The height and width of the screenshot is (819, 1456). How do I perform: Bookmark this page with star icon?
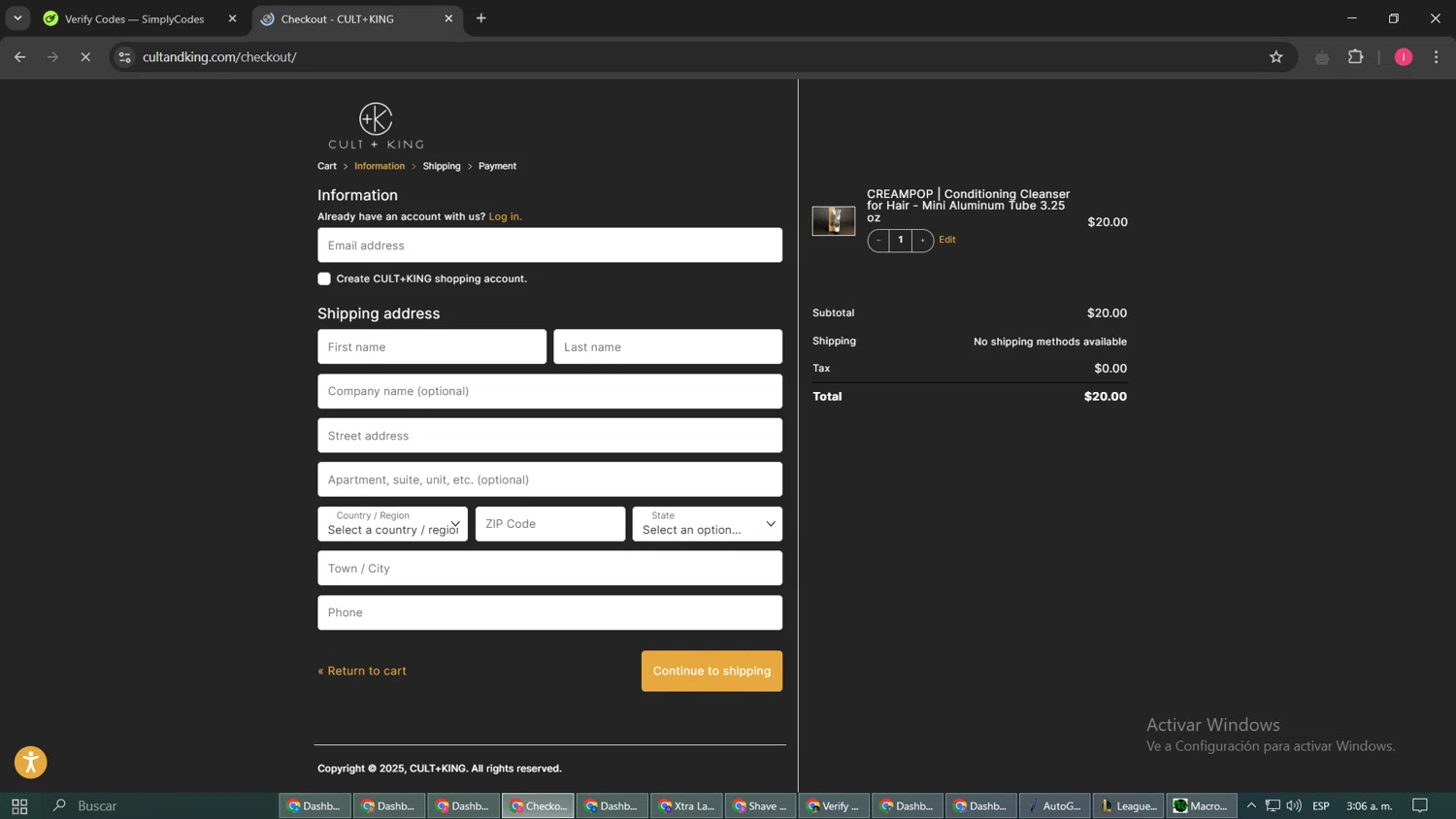coord(1276,57)
